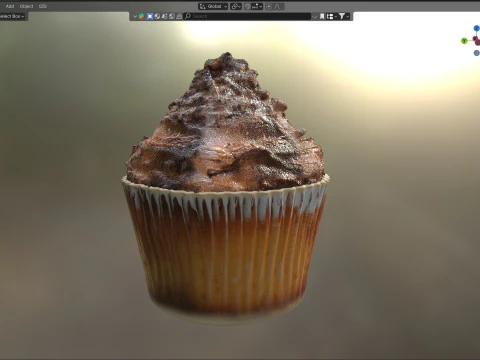The width and height of the screenshot is (480, 360).
Task: Click the green Y axis gizmo ball
Action: 464,41
